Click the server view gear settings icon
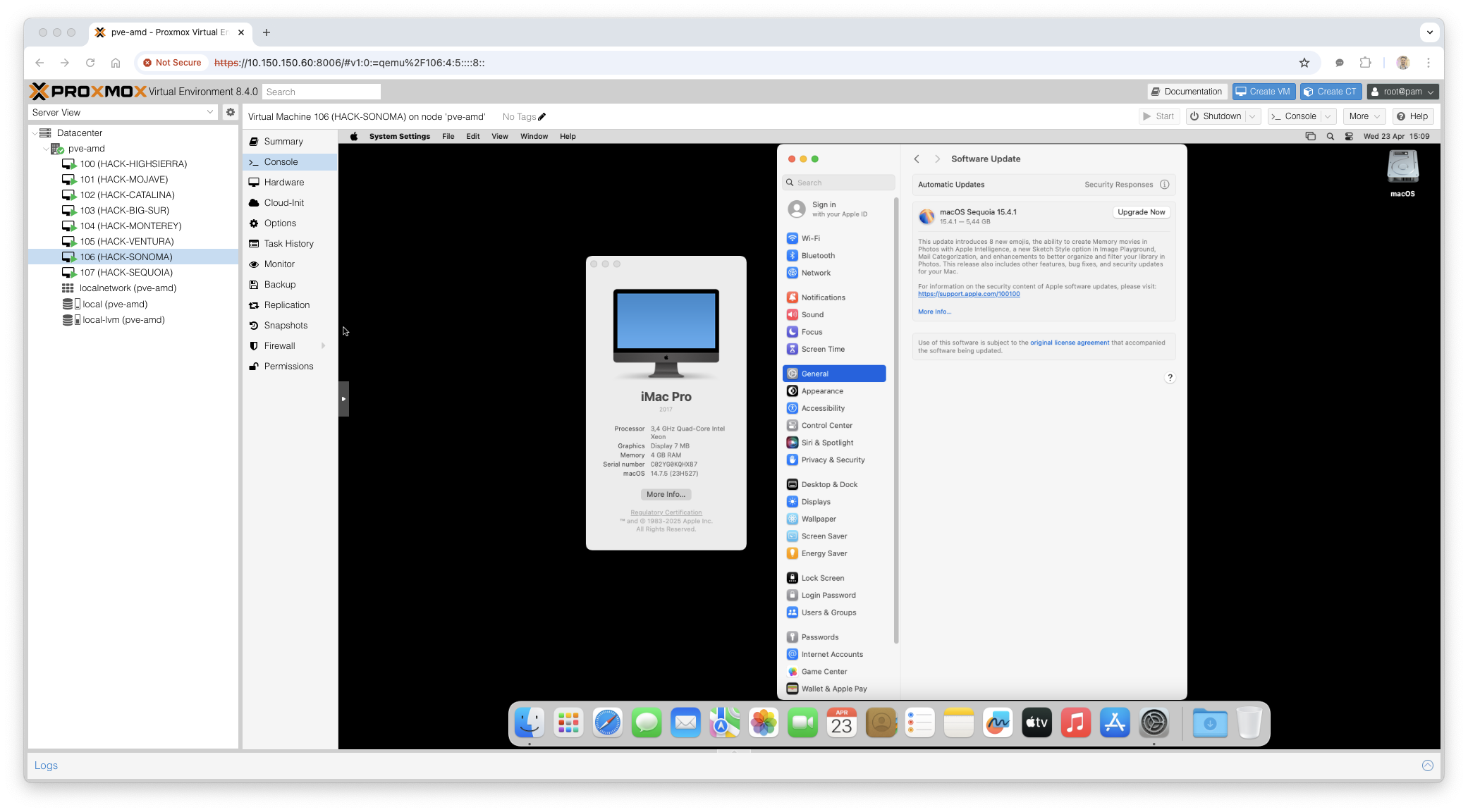 [230, 112]
